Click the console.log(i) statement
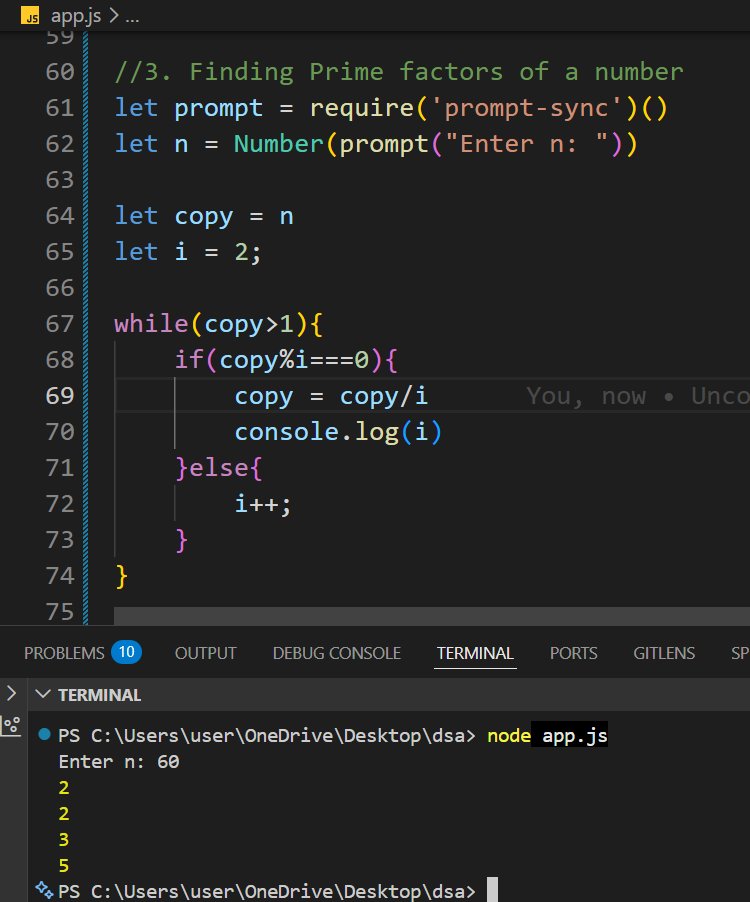Screen dimensions: 750x902 [338, 432]
